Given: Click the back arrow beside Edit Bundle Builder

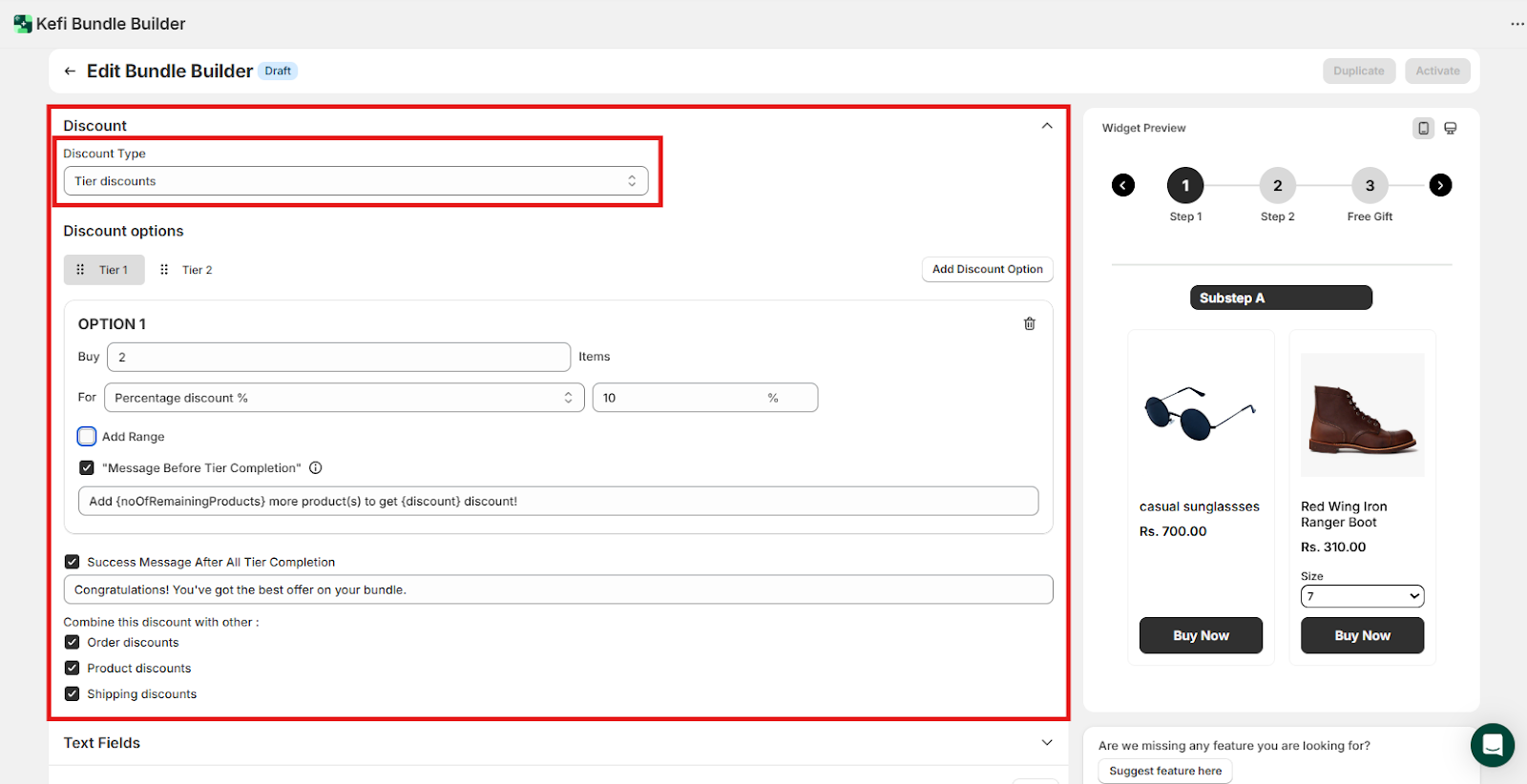Looking at the screenshot, I should 70,72.
